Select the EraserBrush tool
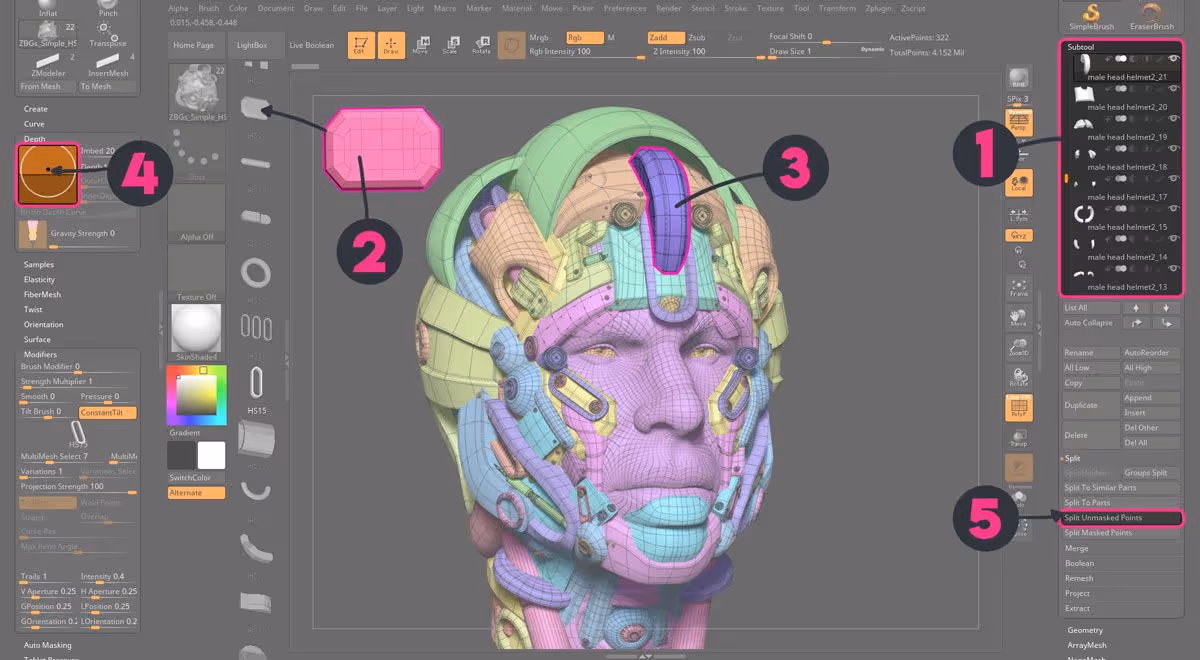Screen dimensions: 1200x660 [x=1151, y=17]
